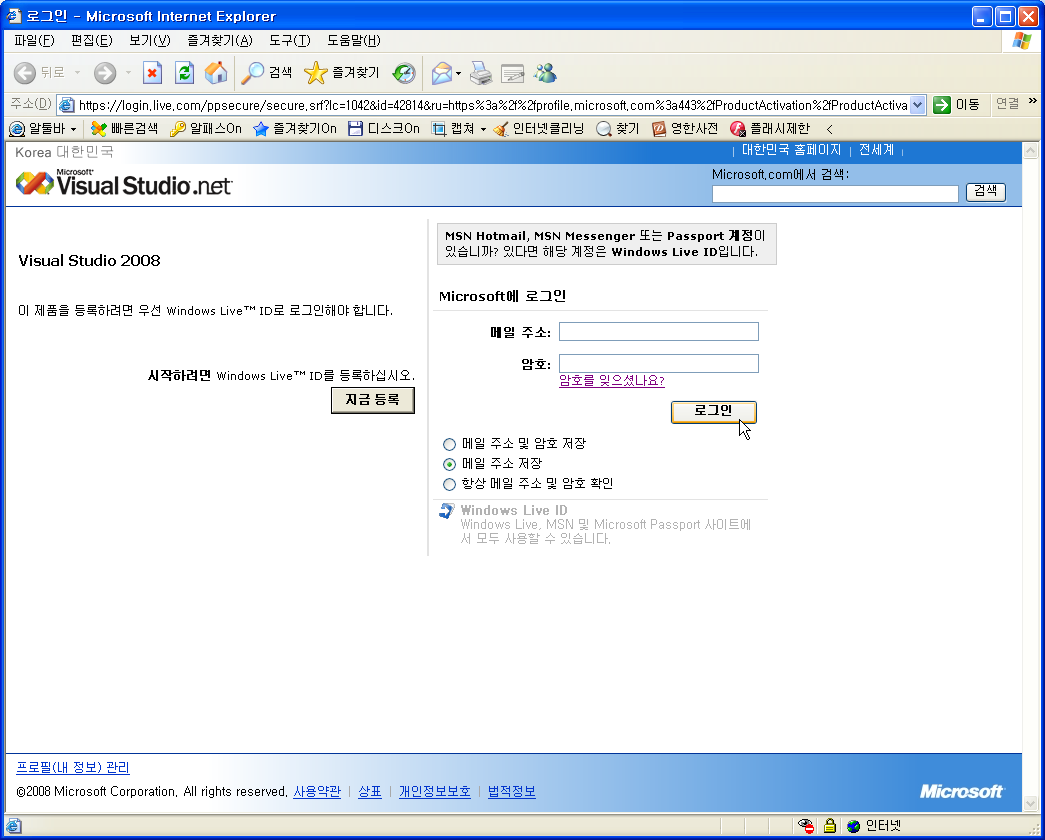
Task: Open the 보기(V) menu
Action: 150,41
